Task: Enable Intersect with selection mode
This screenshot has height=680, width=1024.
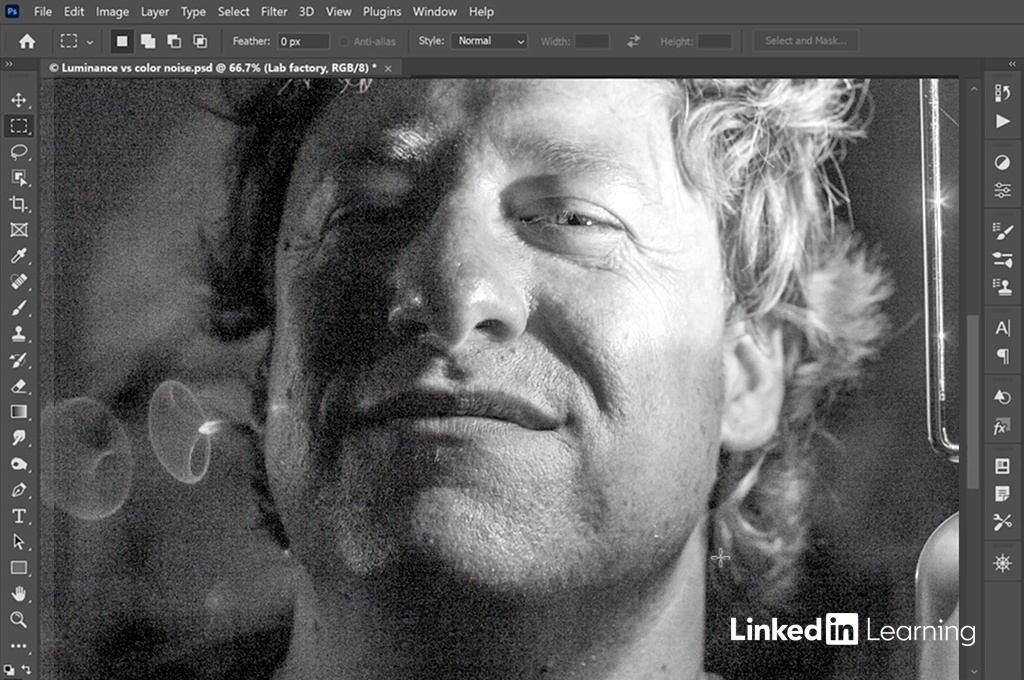Action: tap(200, 41)
